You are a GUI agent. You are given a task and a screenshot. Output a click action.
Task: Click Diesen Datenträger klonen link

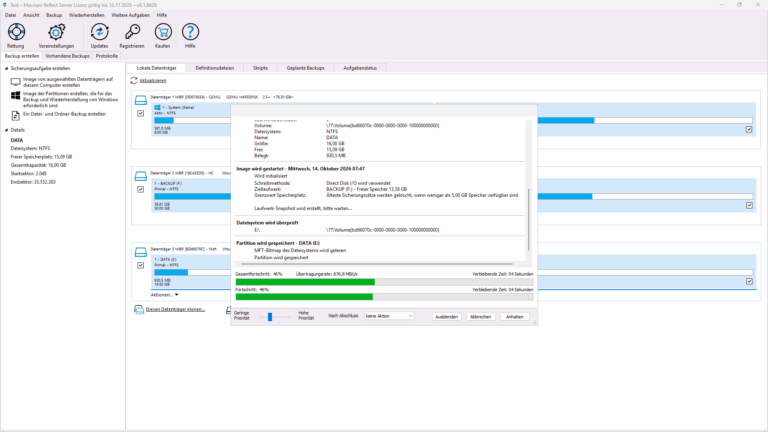(175, 310)
